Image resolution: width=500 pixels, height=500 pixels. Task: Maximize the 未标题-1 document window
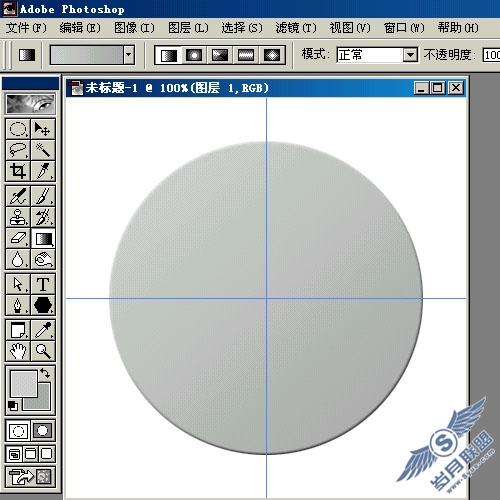coord(438,88)
